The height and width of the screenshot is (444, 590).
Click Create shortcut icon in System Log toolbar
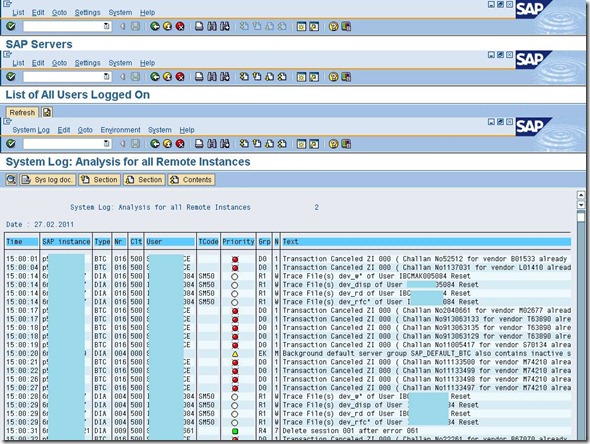click(314, 144)
